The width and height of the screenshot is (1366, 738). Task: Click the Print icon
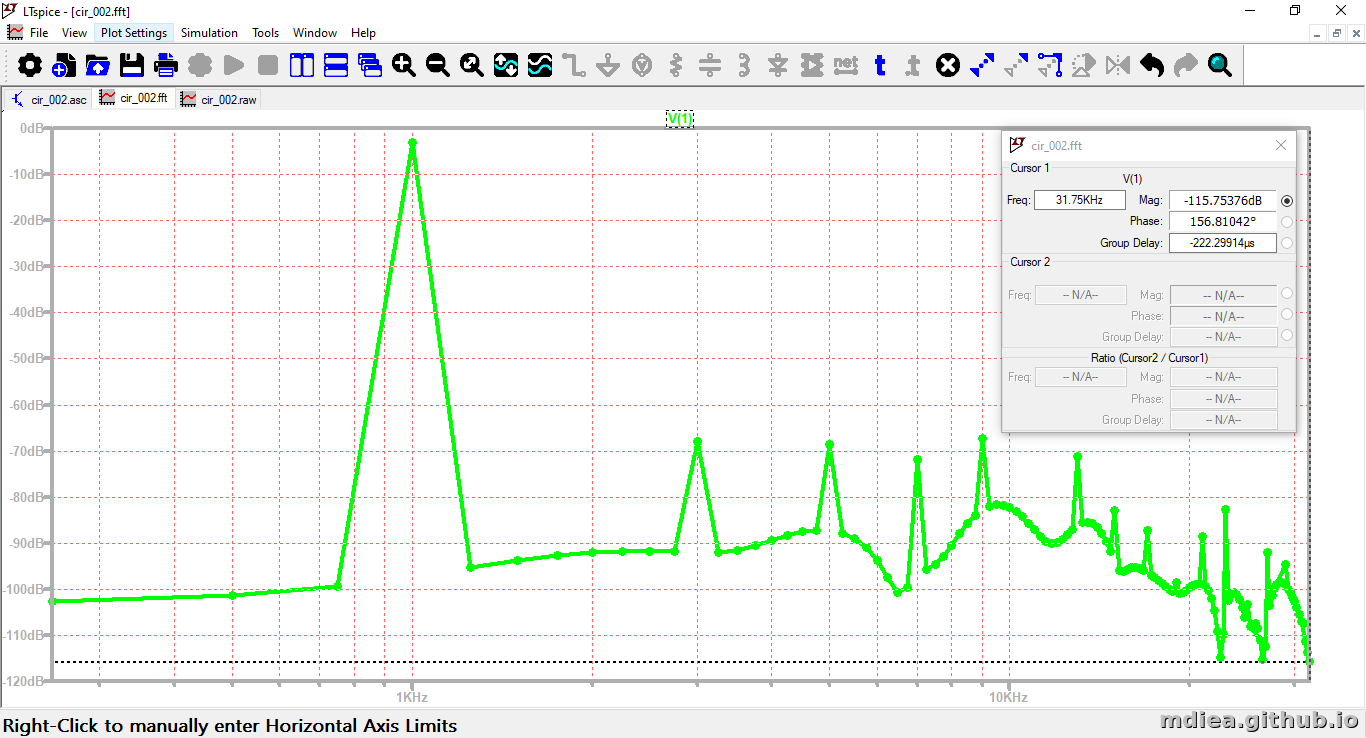click(x=166, y=66)
